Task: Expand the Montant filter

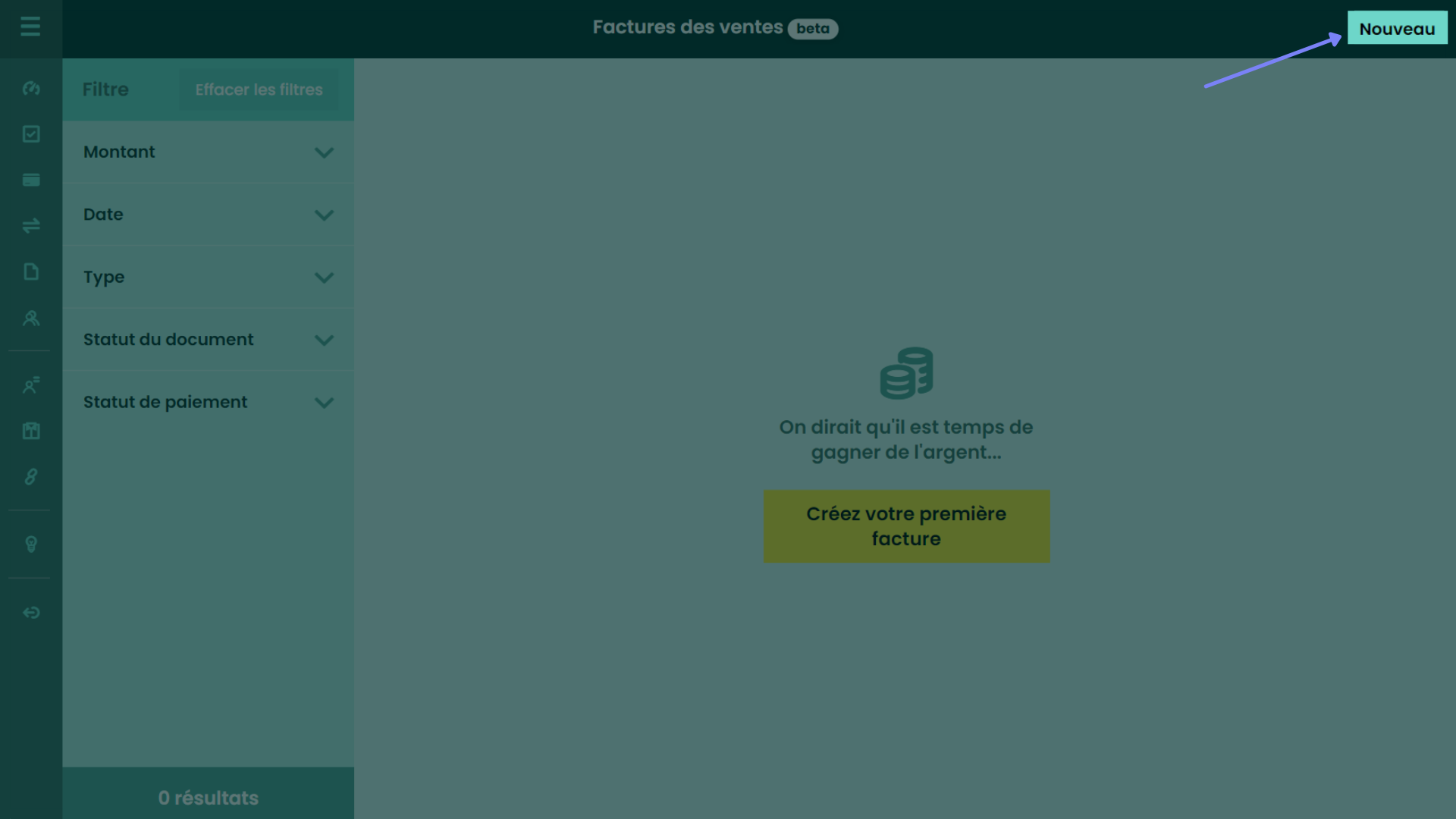Action: pos(209,152)
